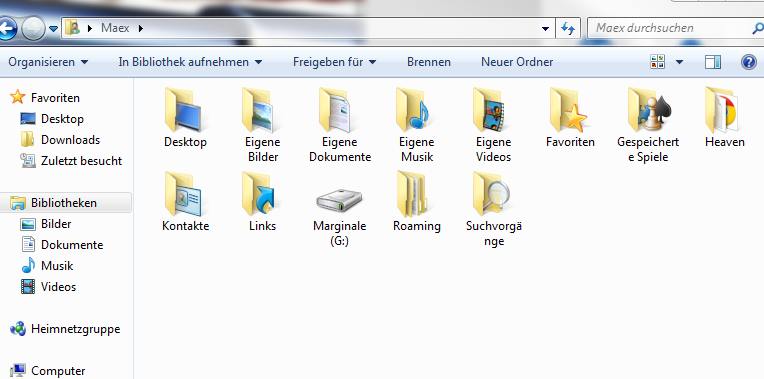This screenshot has width=764, height=379.
Task: Change view using the view icon button
Action: tap(658, 62)
